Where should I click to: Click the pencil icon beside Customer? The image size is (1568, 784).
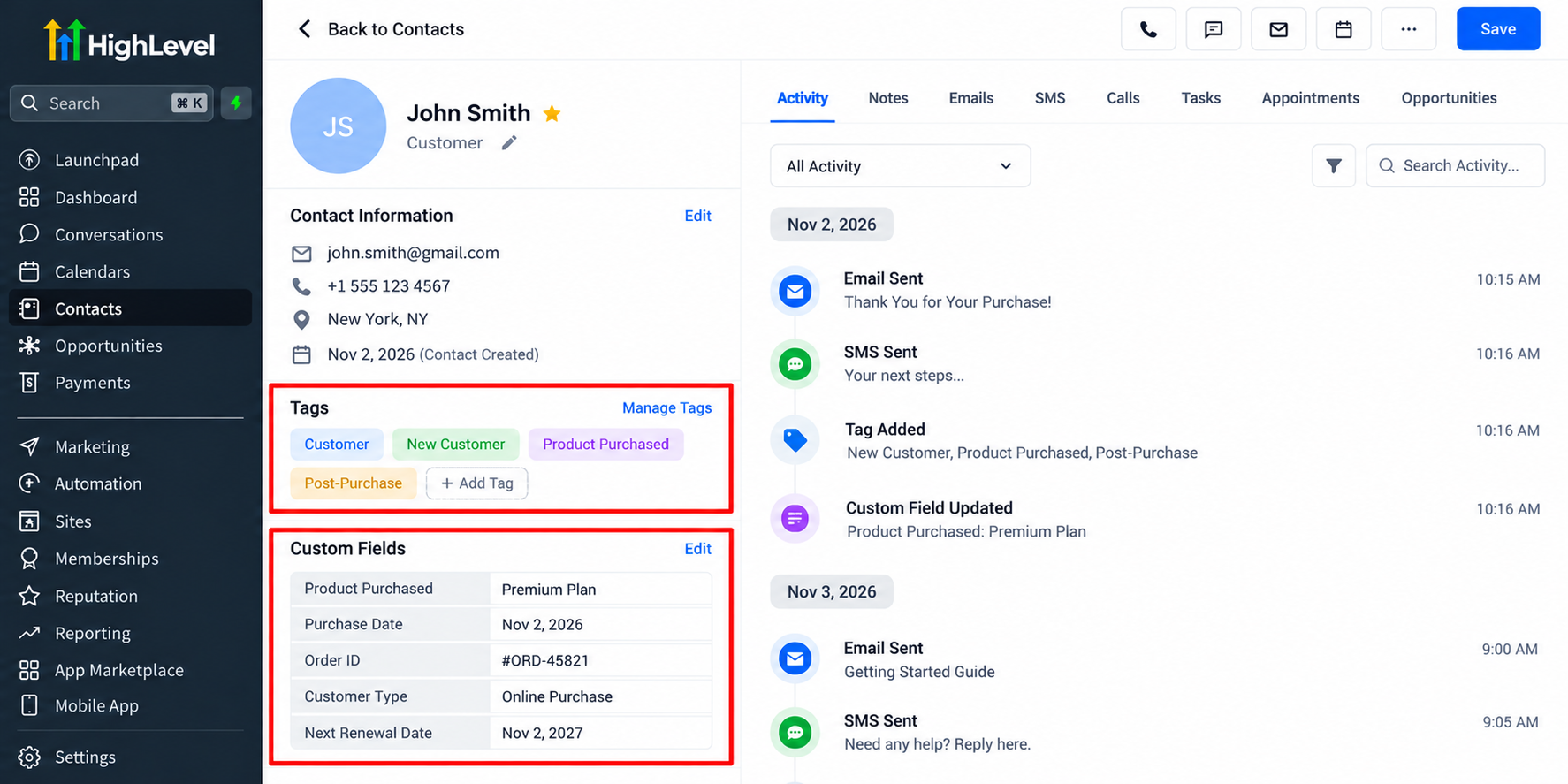[x=509, y=143]
